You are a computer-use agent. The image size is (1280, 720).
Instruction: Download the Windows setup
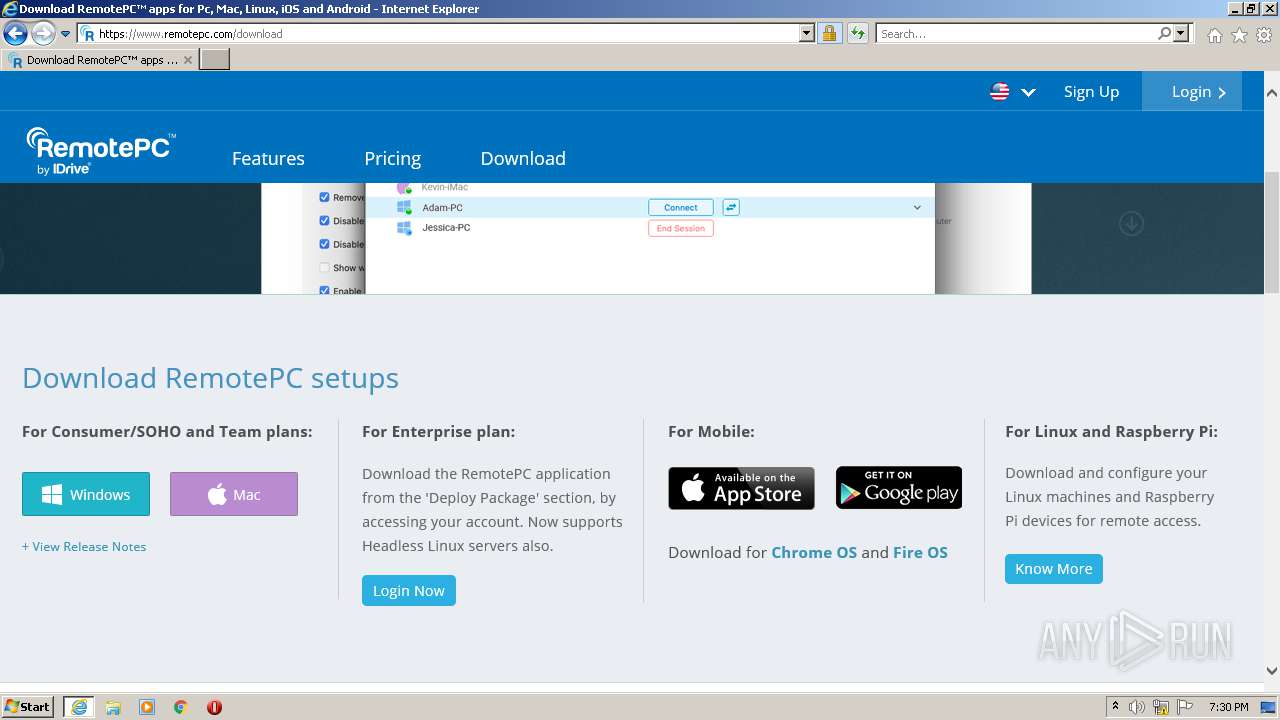click(86, 494)
